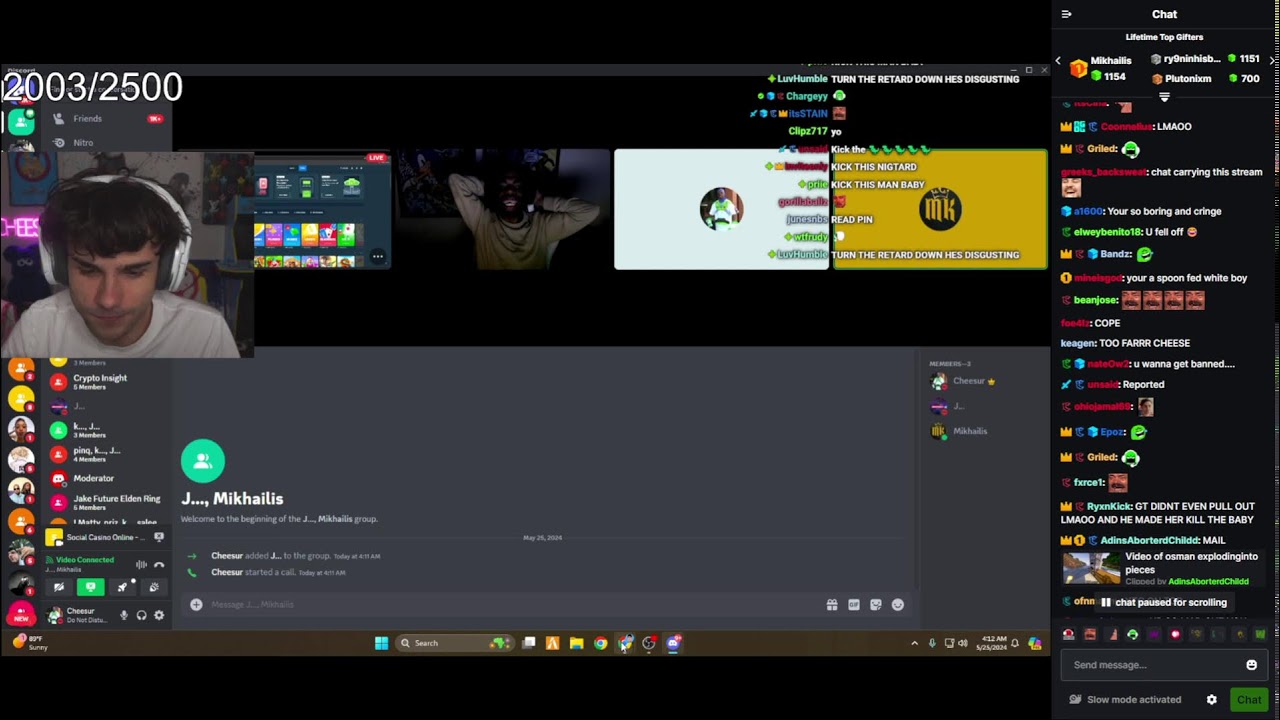Resume chat via paused for scrolling banner
The image size is (1280, 720).
(x=1164, y=603)
